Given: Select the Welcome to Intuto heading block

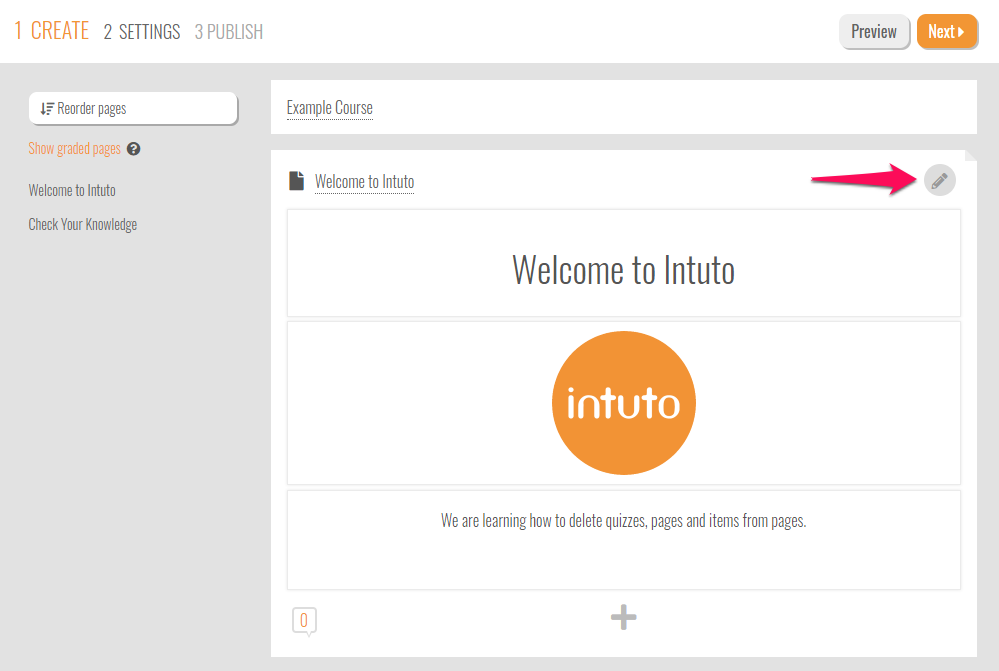Looking at the screenshot, I should (624, 269).
